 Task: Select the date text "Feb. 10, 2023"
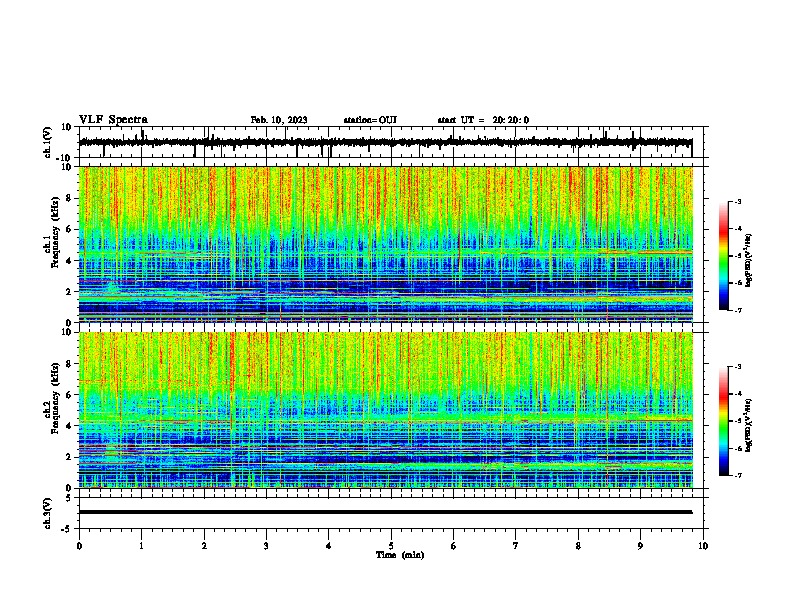(x=279, y=120)
